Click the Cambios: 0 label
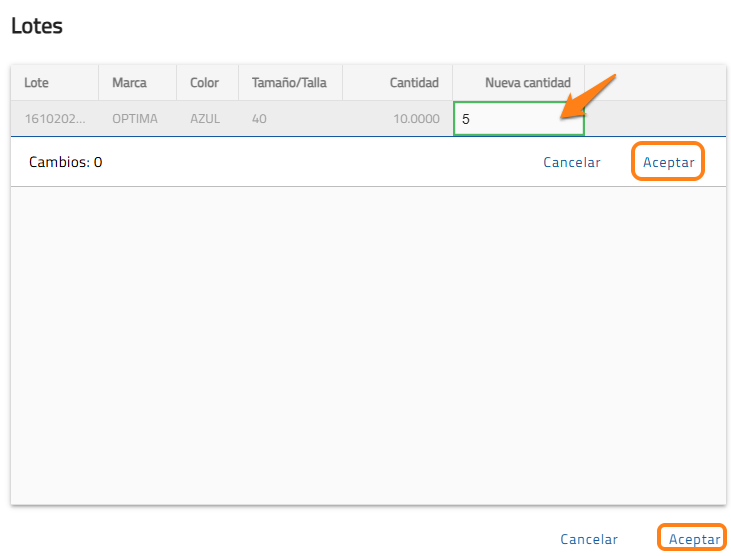This screenshot has width=731, height=556. point(66,162)
